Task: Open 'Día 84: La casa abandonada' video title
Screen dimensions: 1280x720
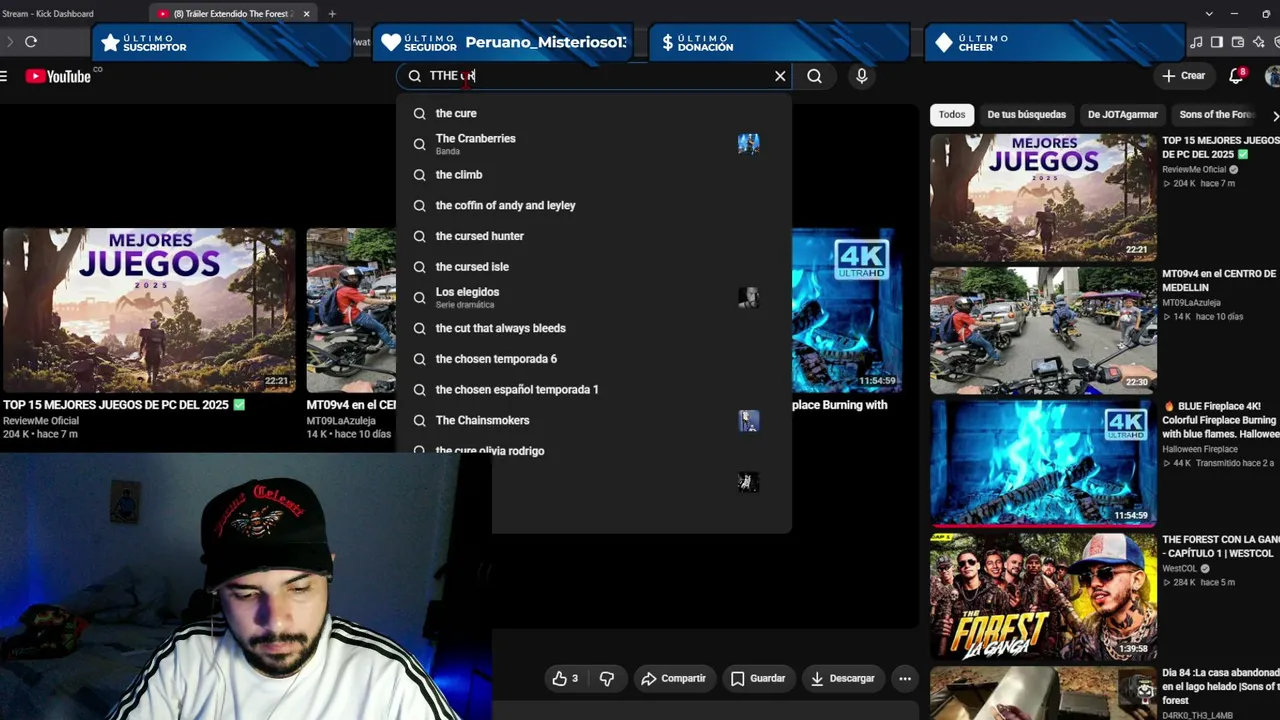Action: [1221, 687]
